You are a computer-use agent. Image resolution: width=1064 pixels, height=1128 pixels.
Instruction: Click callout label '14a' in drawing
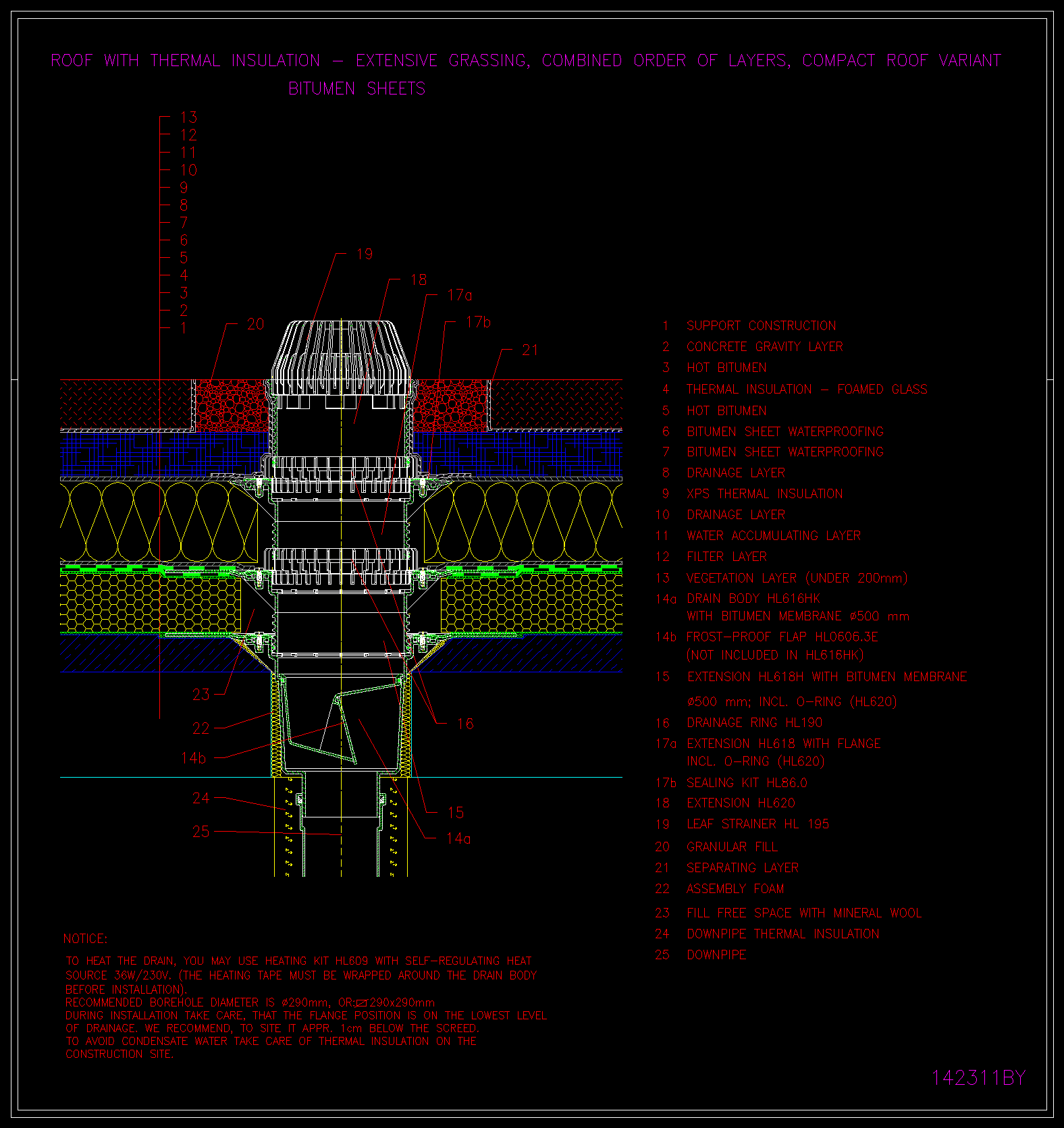[x=458, y=838]
